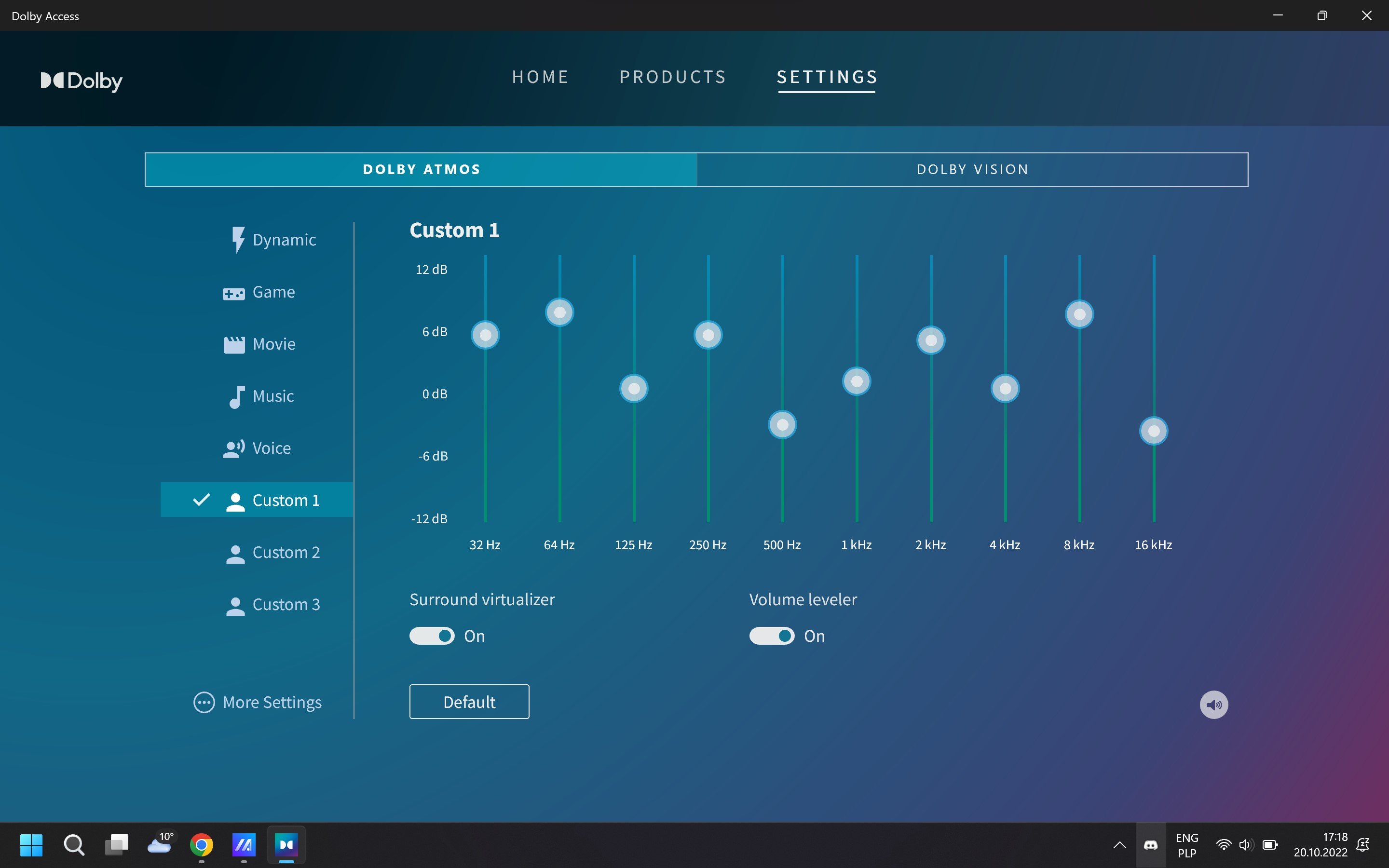The height and width of the screenshot is (868, 1389).
Task: Disable the Volume leveler switch
Action: 771,636
